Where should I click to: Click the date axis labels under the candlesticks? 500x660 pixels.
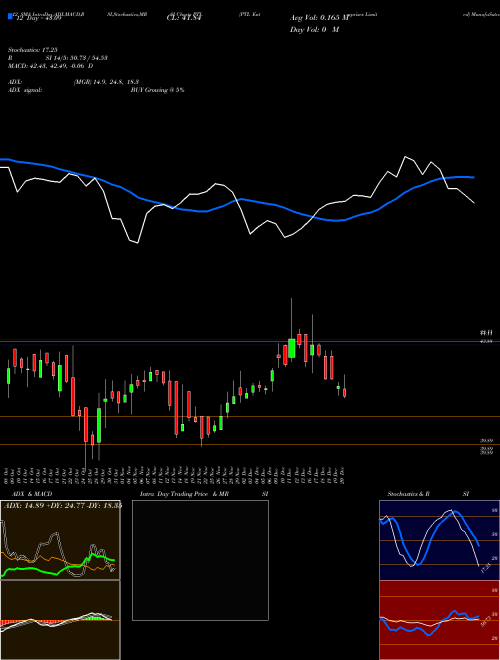coord(176,475)
